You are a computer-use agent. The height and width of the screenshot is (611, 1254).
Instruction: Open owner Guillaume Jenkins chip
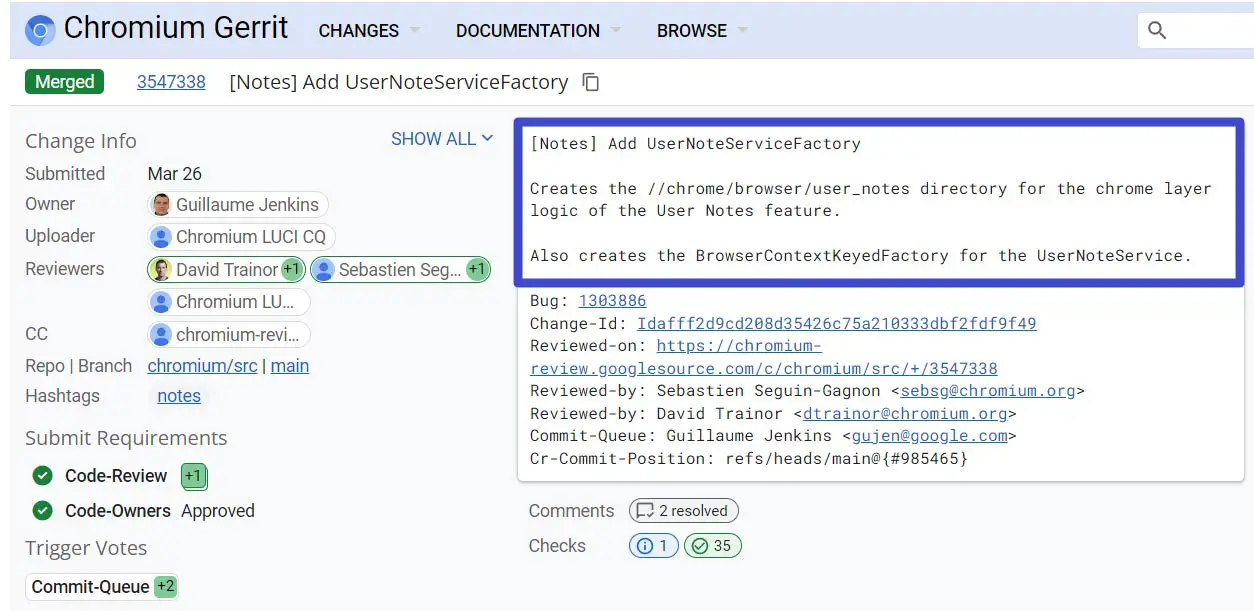pyautogui.click(x=238, y=205)
